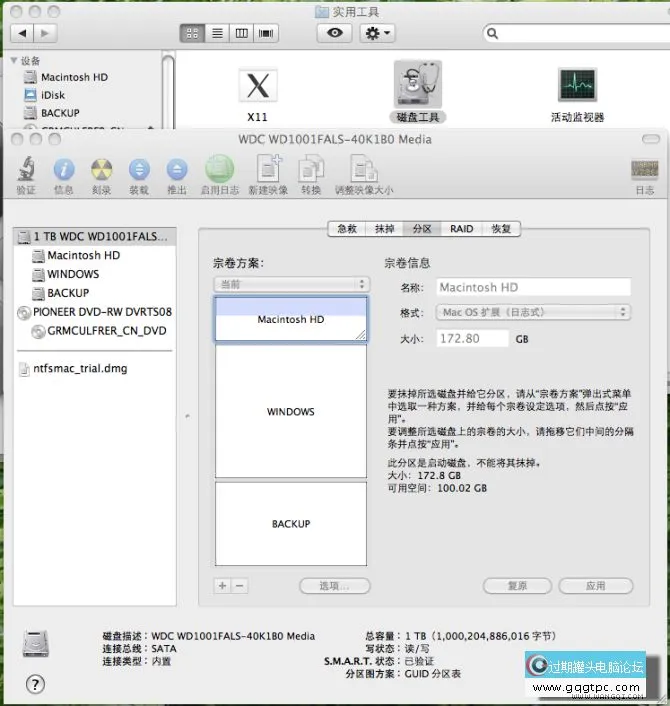The width and height of the screenshot is (670, 706).
Task: Click the Apply (应用) button
Action: [595, 586]
